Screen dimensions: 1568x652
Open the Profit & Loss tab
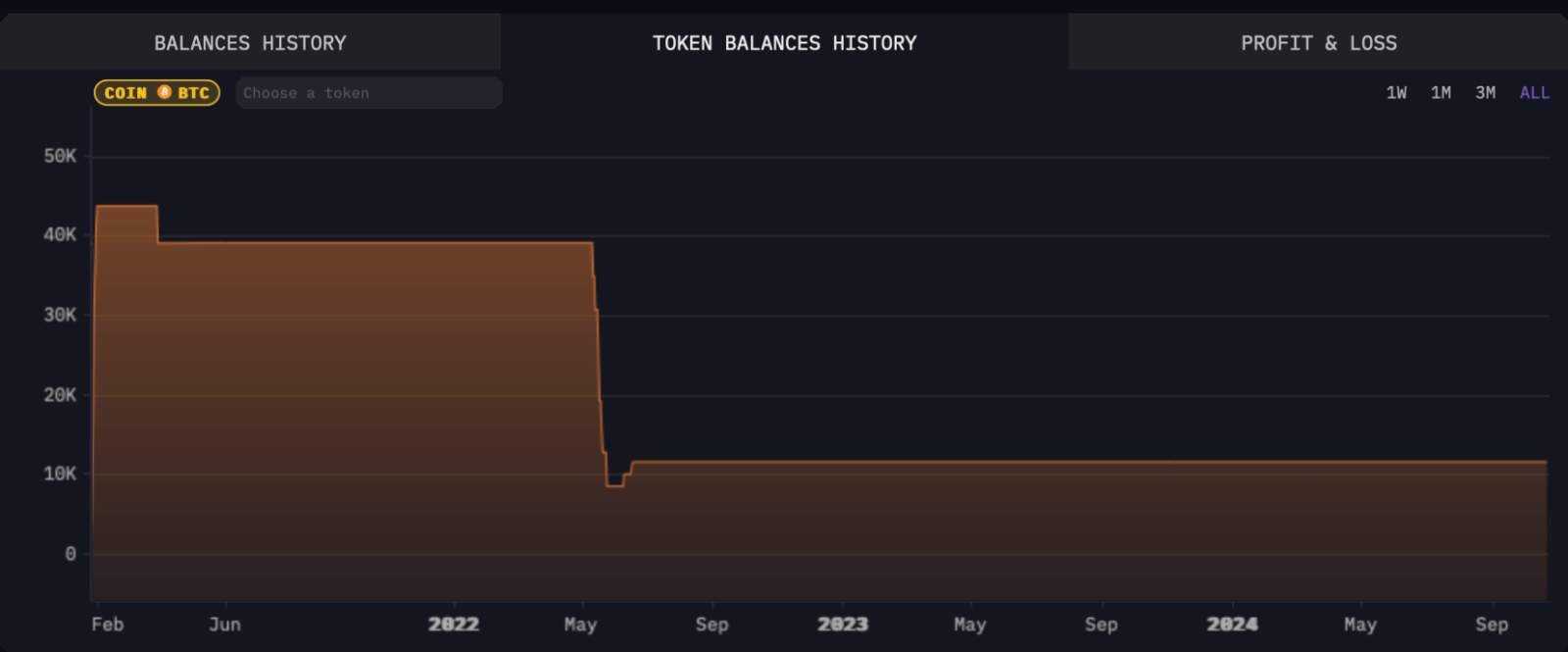(1318, 42)
